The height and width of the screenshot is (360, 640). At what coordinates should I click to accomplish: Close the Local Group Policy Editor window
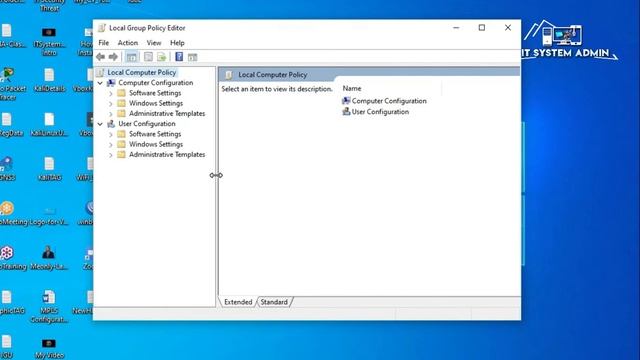coord(508,28)
